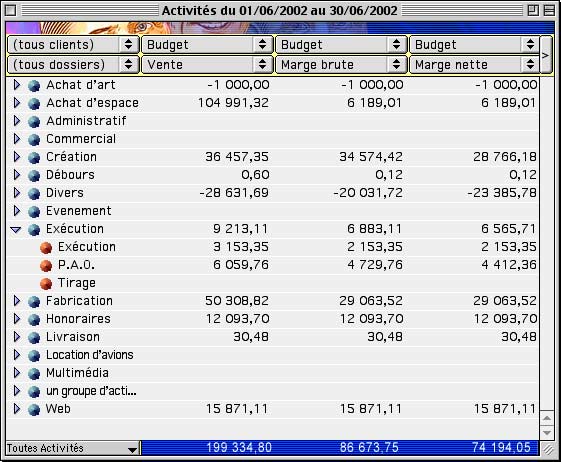This screenshot has width=561, height=462.
Task: Collapse the expanded Exécution group
Action: coord(16,230)
